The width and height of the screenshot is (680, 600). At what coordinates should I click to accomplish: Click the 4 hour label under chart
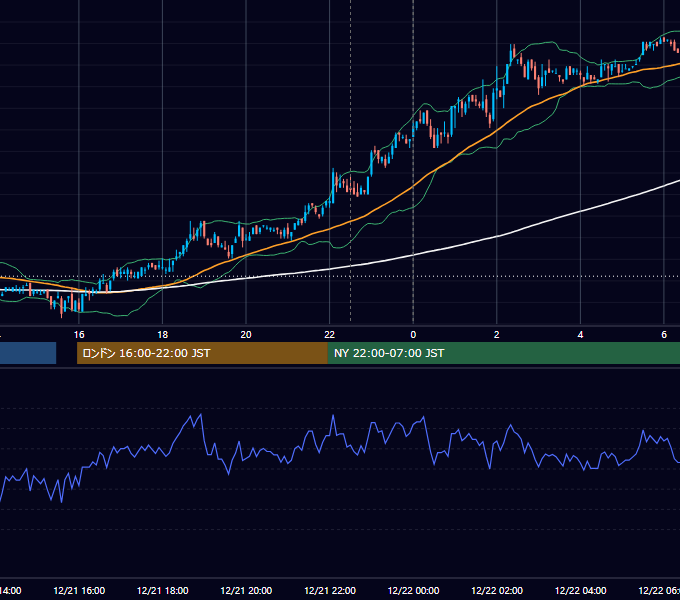point(580,335)
